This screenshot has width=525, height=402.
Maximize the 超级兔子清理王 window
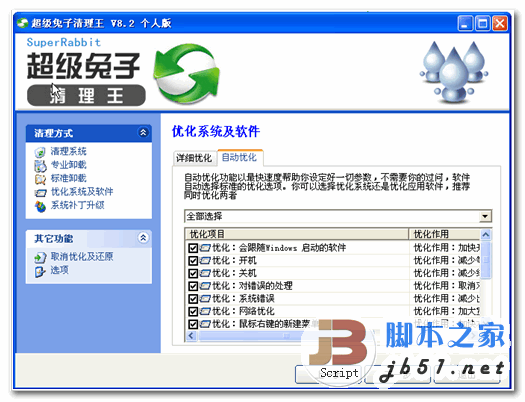tap(482, 23)
